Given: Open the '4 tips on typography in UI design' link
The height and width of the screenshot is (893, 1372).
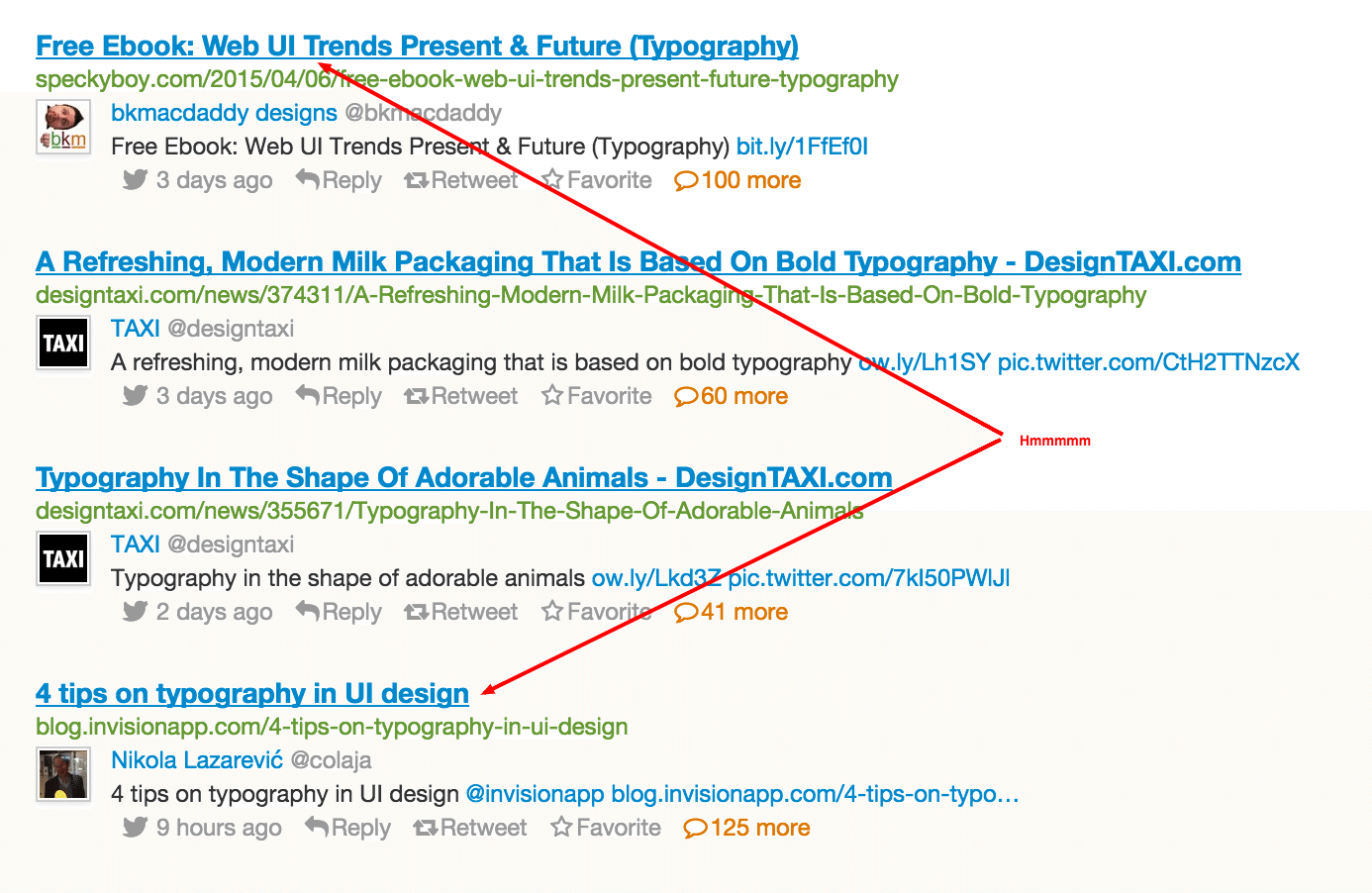Looking at the screenshot, I should coord(251,693).
